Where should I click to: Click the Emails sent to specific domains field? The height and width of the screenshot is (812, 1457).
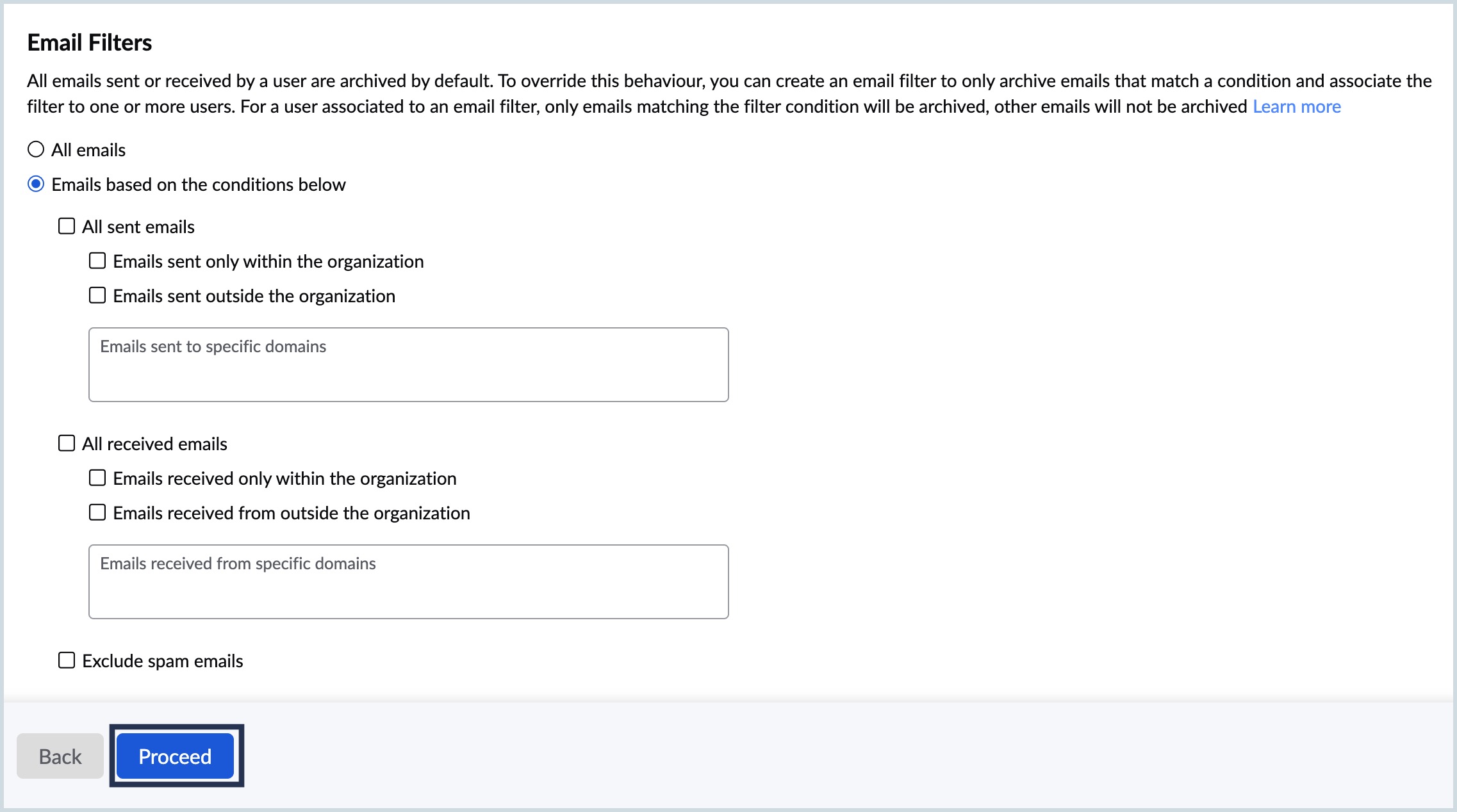408,364
